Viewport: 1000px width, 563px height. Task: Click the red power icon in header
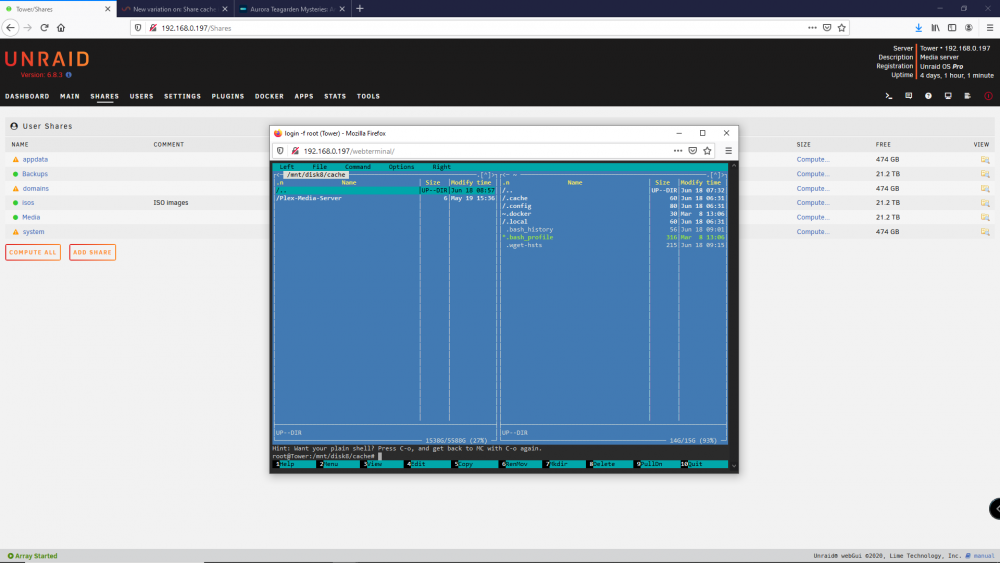[x=988, y=96]
